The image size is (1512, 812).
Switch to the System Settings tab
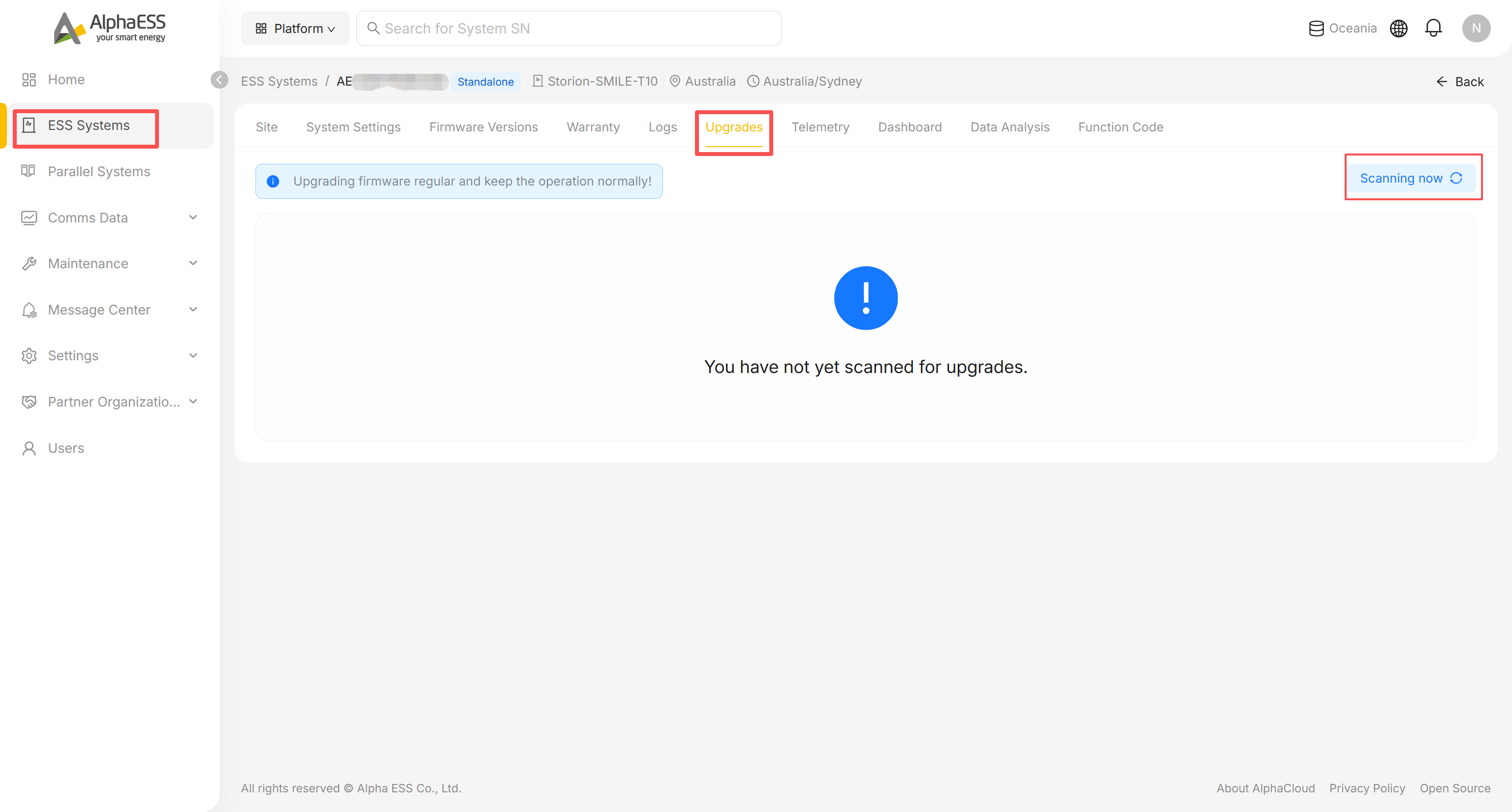pos(353,127)
